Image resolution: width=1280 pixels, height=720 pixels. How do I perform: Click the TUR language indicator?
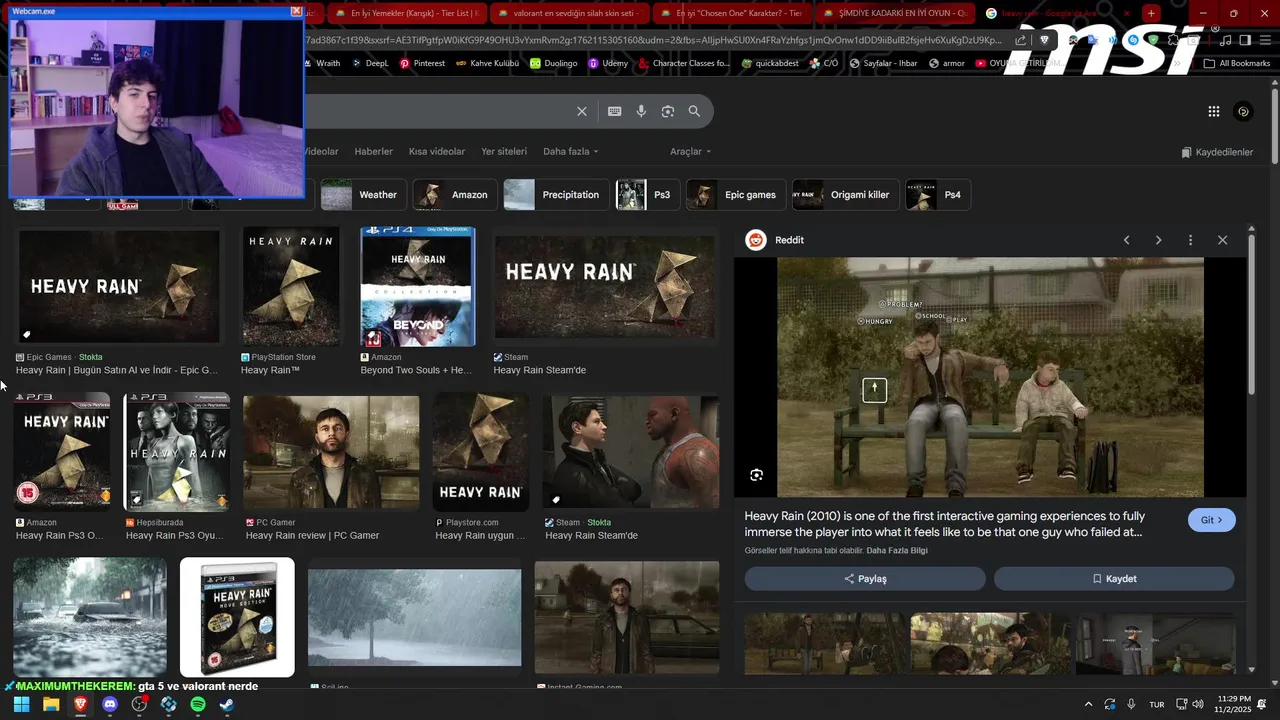coord(1157,704)
